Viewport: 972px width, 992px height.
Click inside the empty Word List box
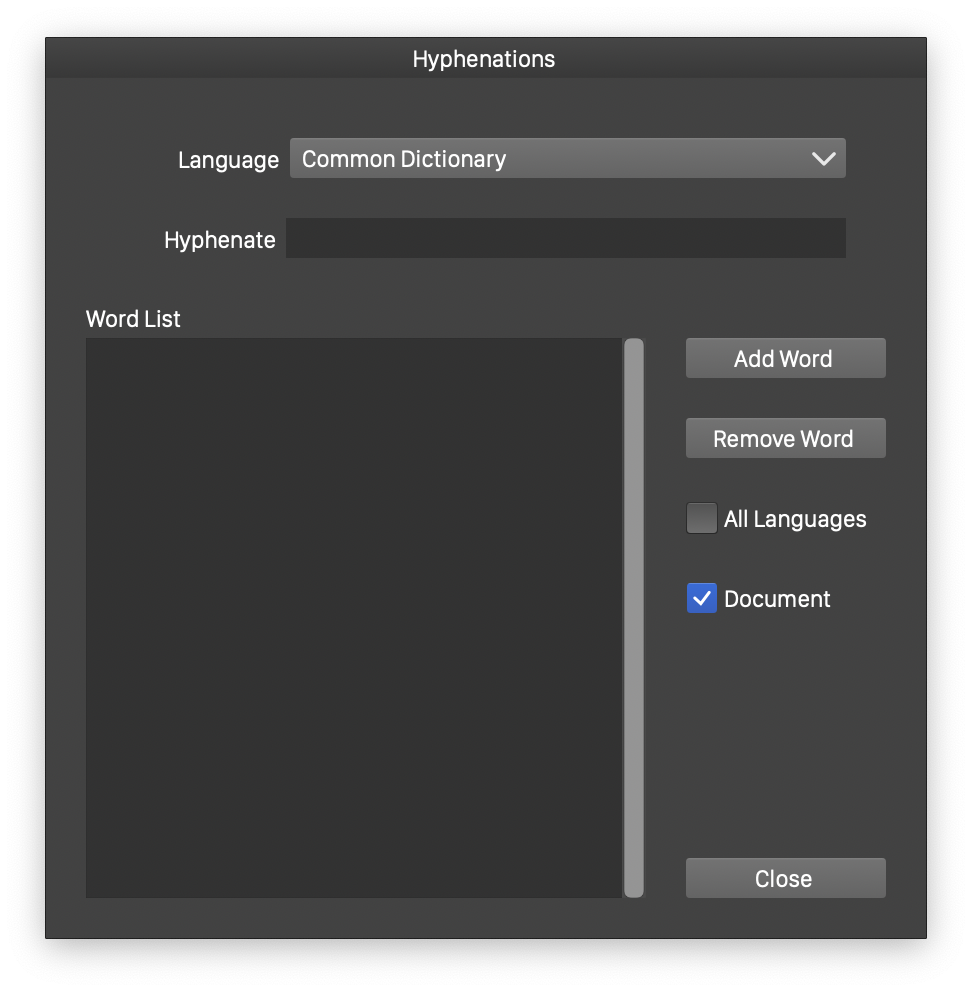pyautogui.click(x=353, y=618)
